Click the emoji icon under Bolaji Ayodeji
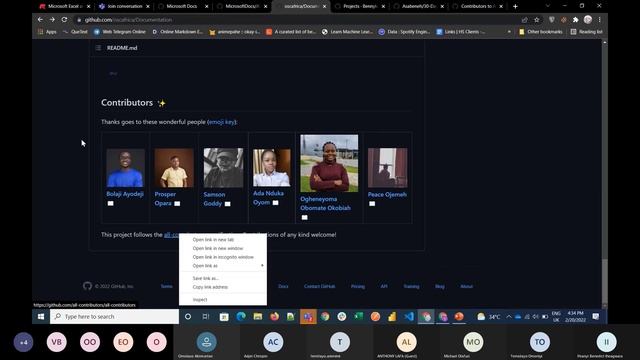The height and width of the screenshot is (360, 640). pyautogui.click(x=111, y=203)
